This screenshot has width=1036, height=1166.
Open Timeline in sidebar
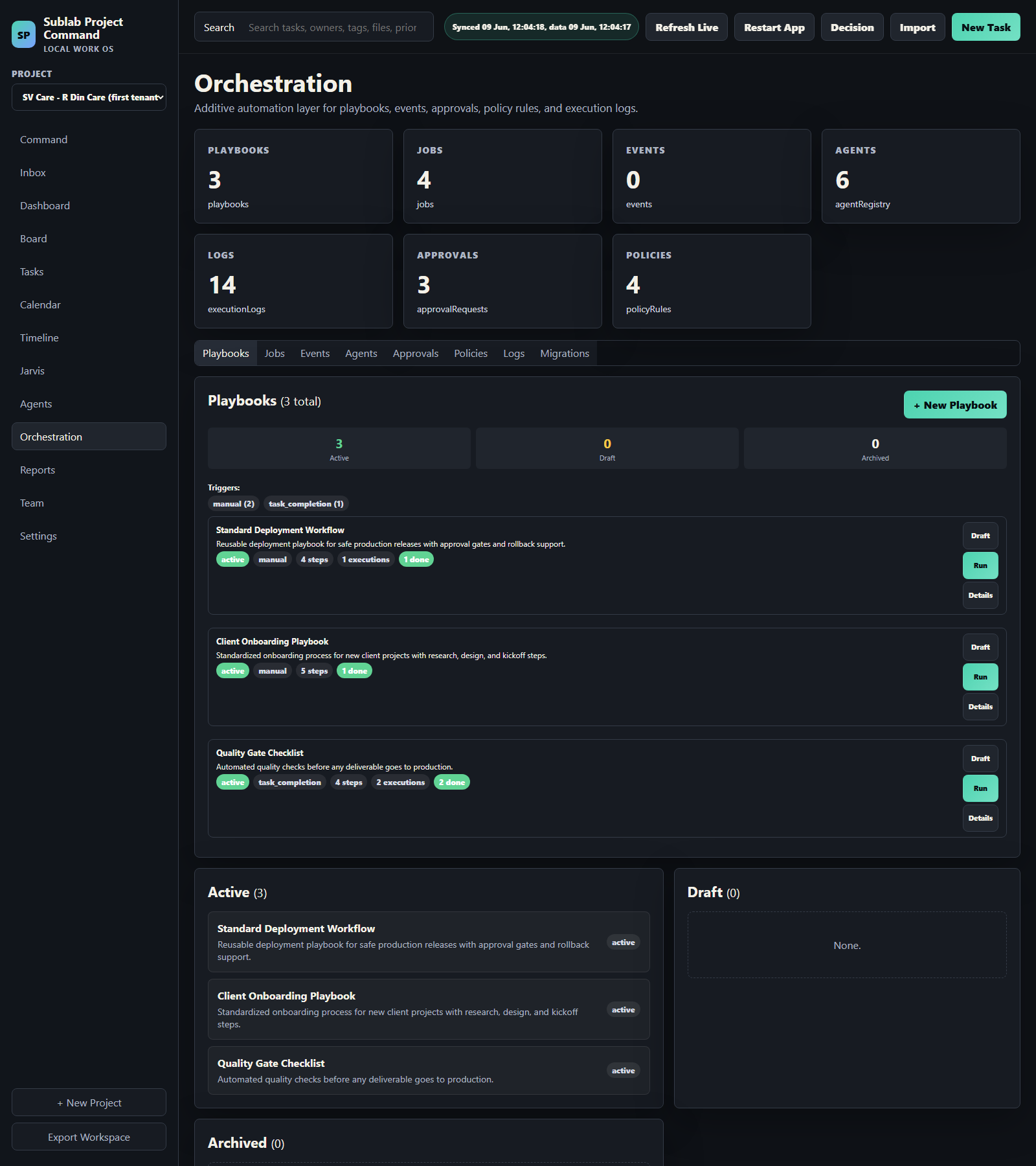tap(89, 337)
